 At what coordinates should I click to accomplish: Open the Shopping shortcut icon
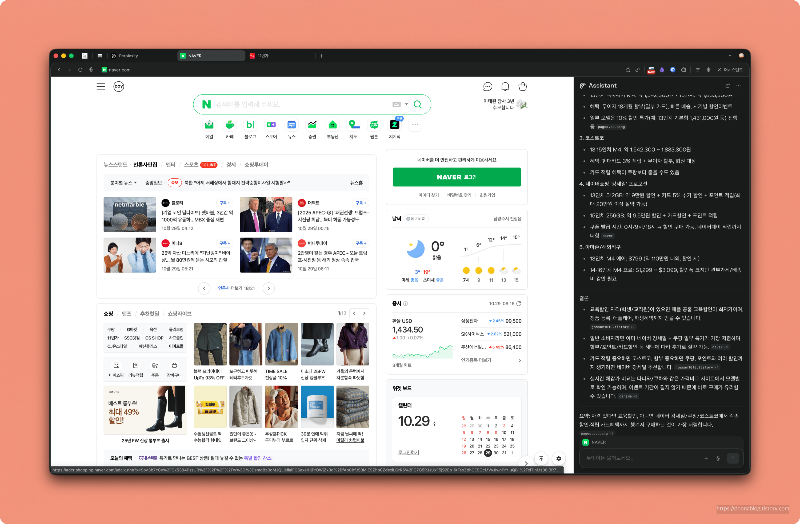coord(271,125)
